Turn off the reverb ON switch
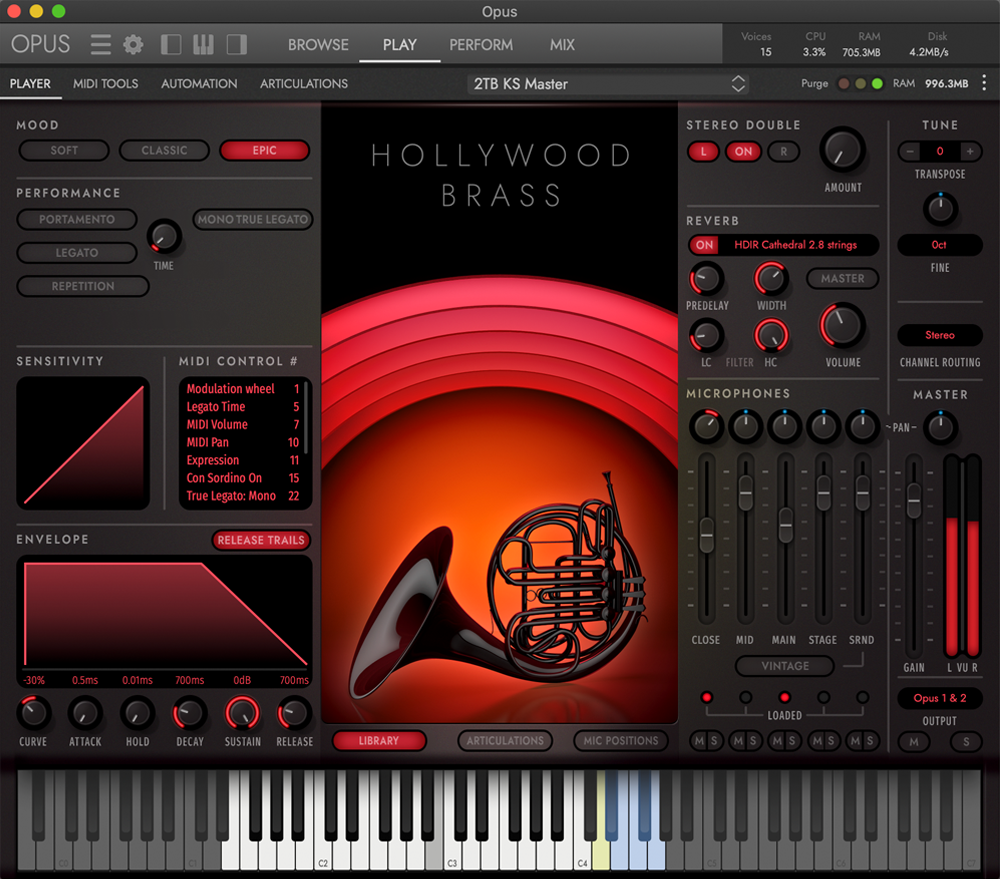The width and height of the screenshot is (1000, 879). click(x=705, y=245)
